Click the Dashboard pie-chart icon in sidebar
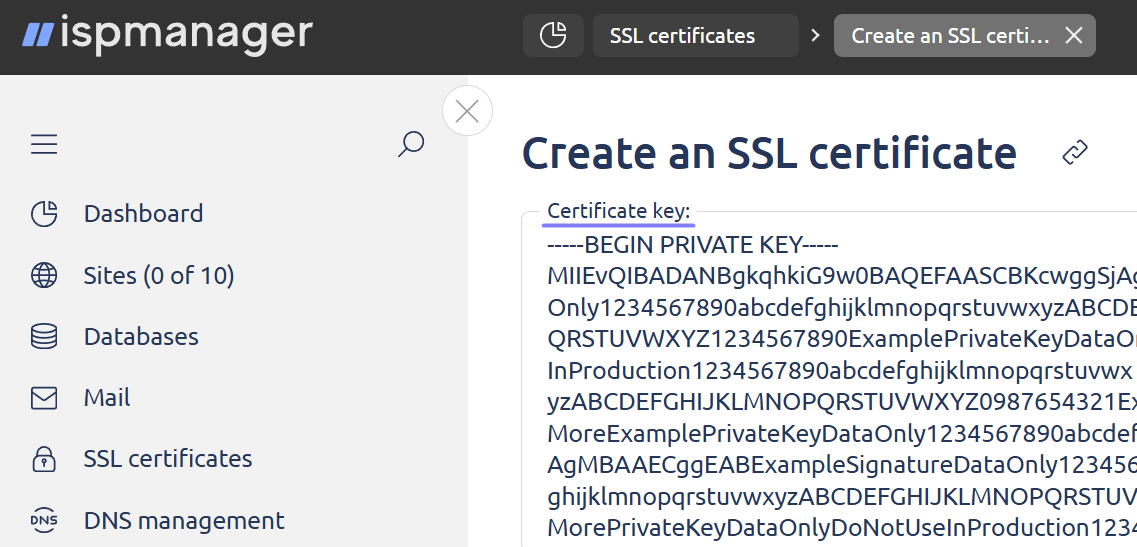 coord(44,214)
